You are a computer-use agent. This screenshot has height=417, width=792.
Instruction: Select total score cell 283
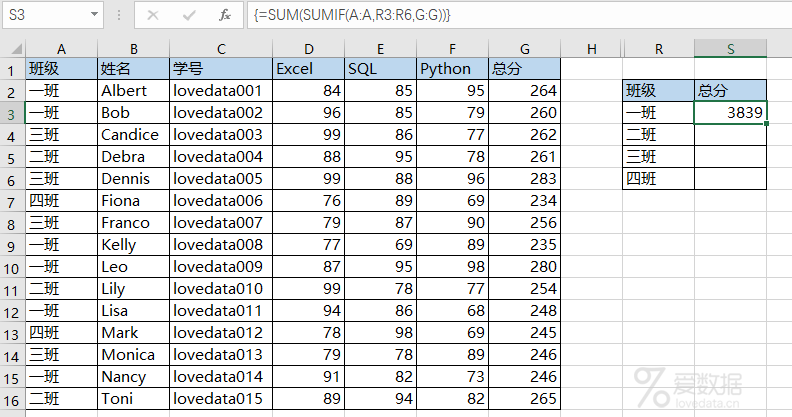525,179
